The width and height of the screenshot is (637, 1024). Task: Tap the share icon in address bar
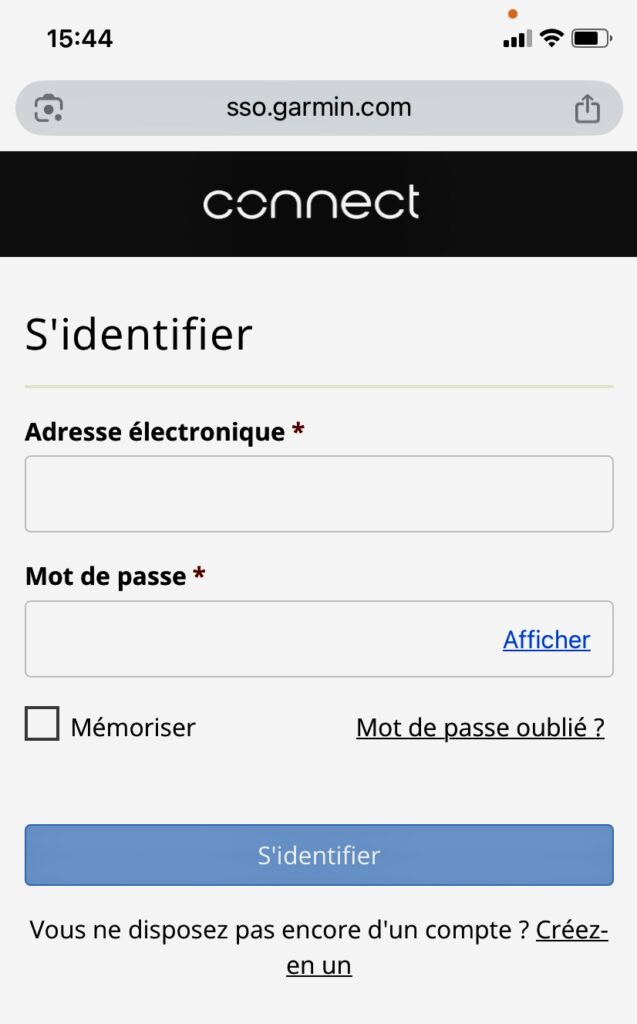click(588, 108)
